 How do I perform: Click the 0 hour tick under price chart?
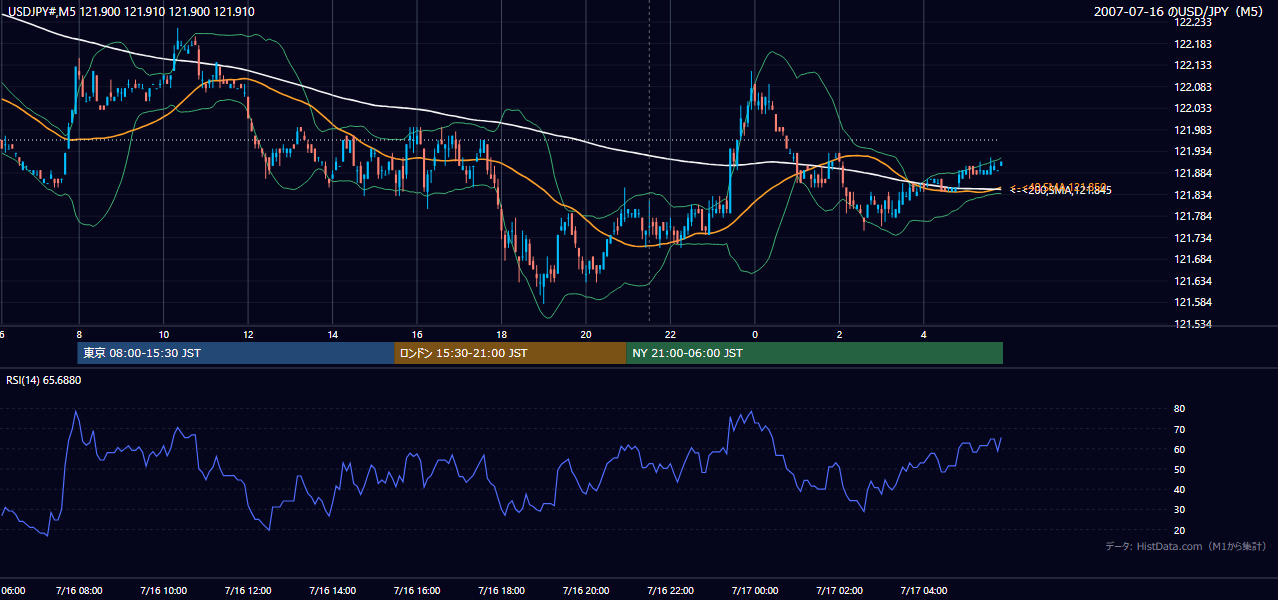[755, 334]
